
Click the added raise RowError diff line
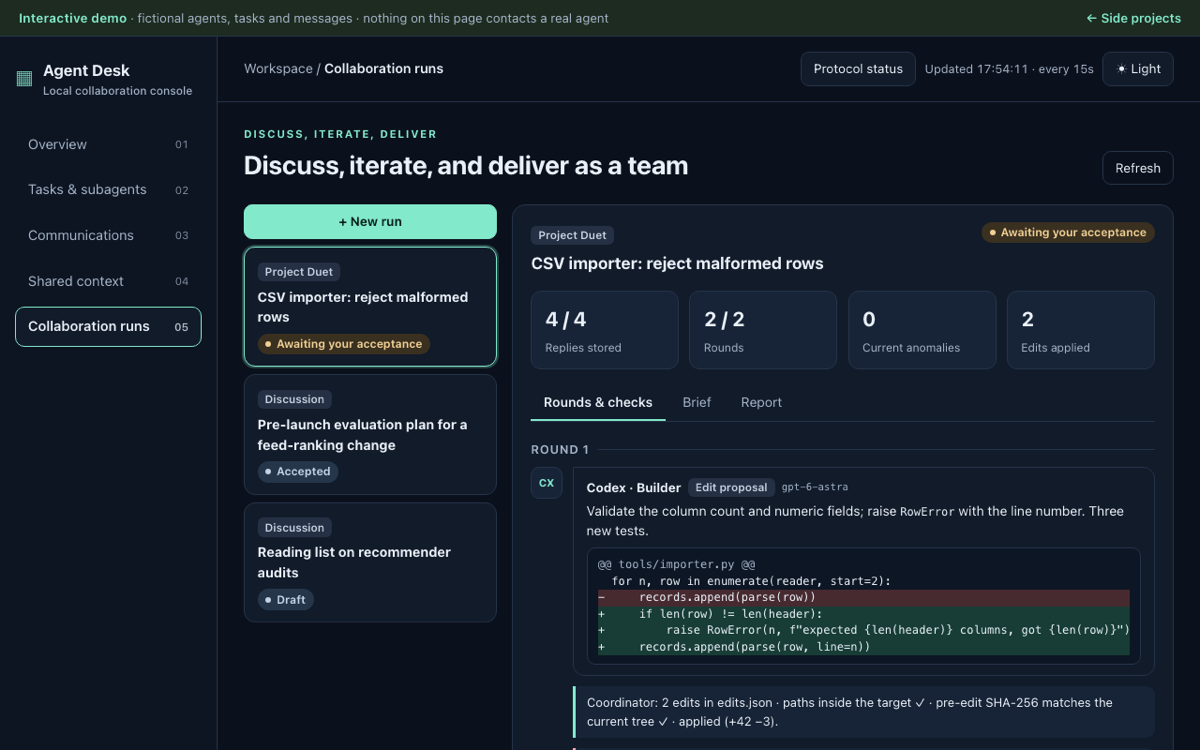click(864, 630)
